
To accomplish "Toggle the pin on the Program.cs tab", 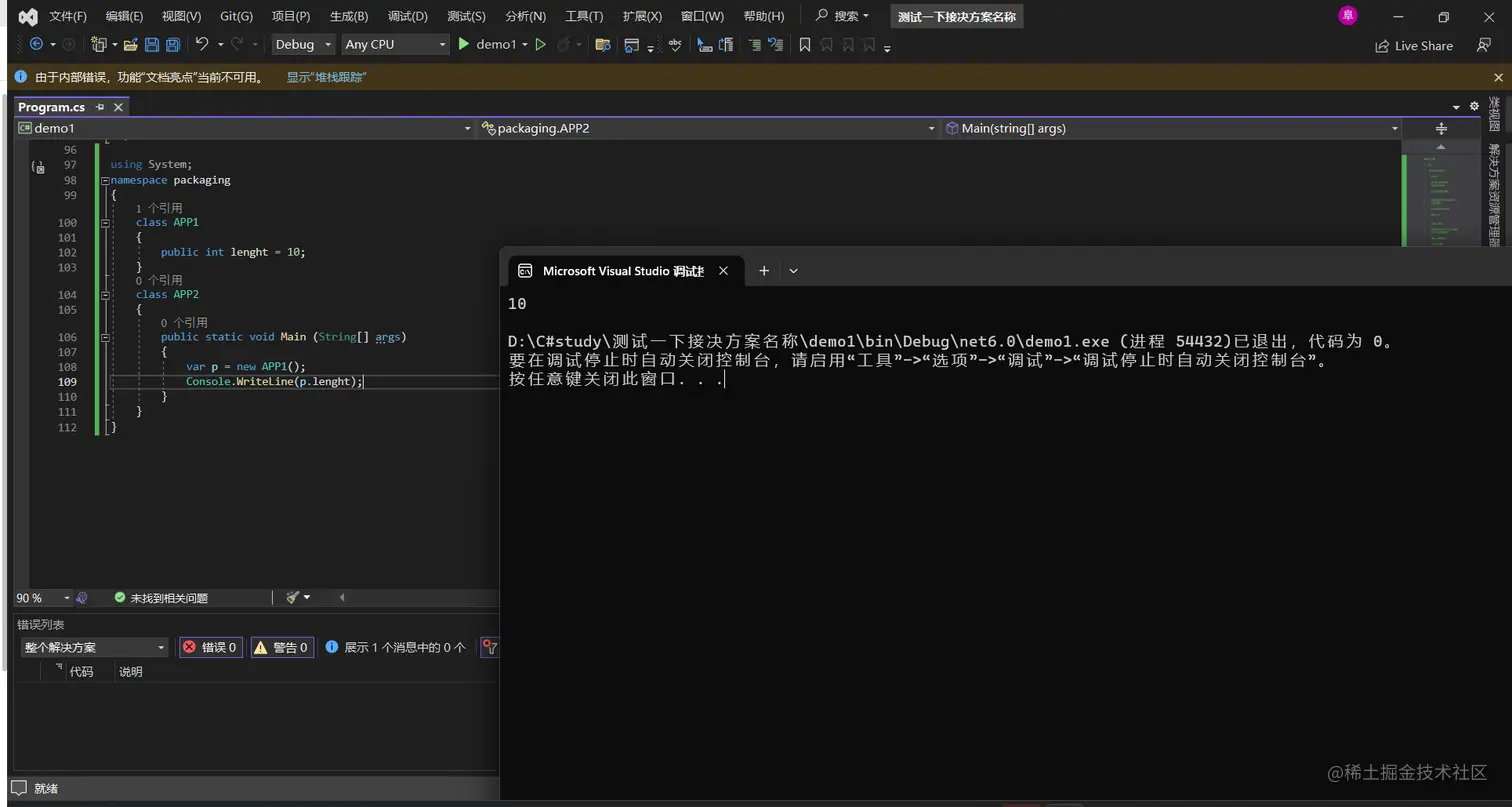I will pos(100,107).
